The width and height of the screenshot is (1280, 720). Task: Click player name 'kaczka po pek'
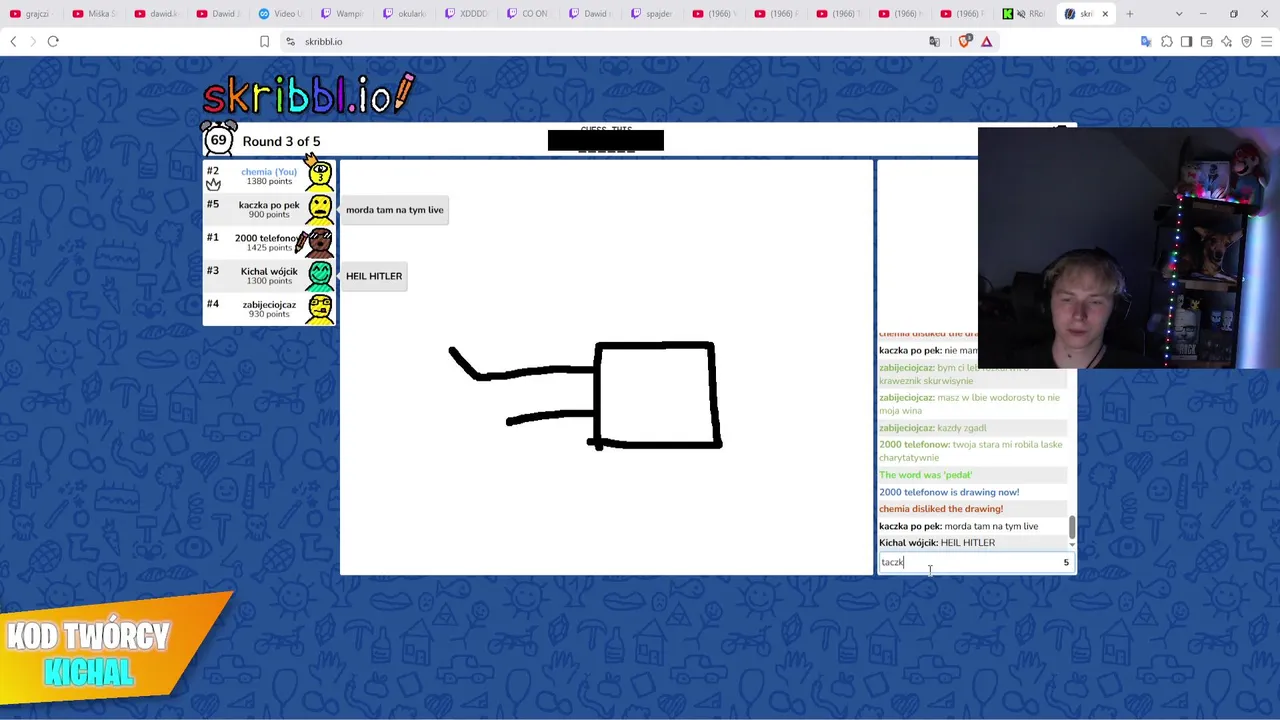[x=269, y=204]
